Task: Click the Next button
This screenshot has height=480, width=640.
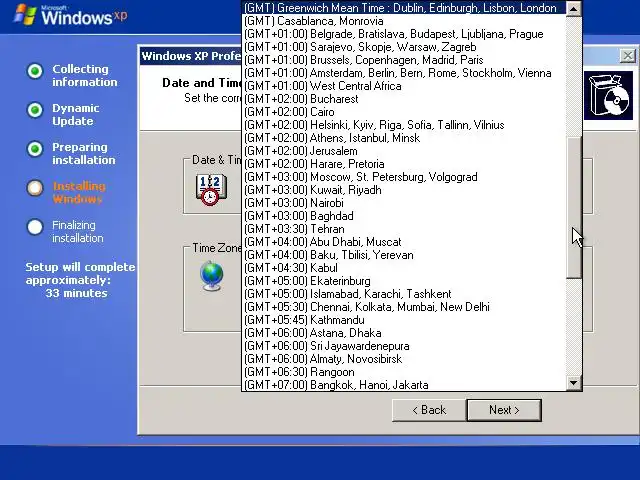Action: click(504, 410)
